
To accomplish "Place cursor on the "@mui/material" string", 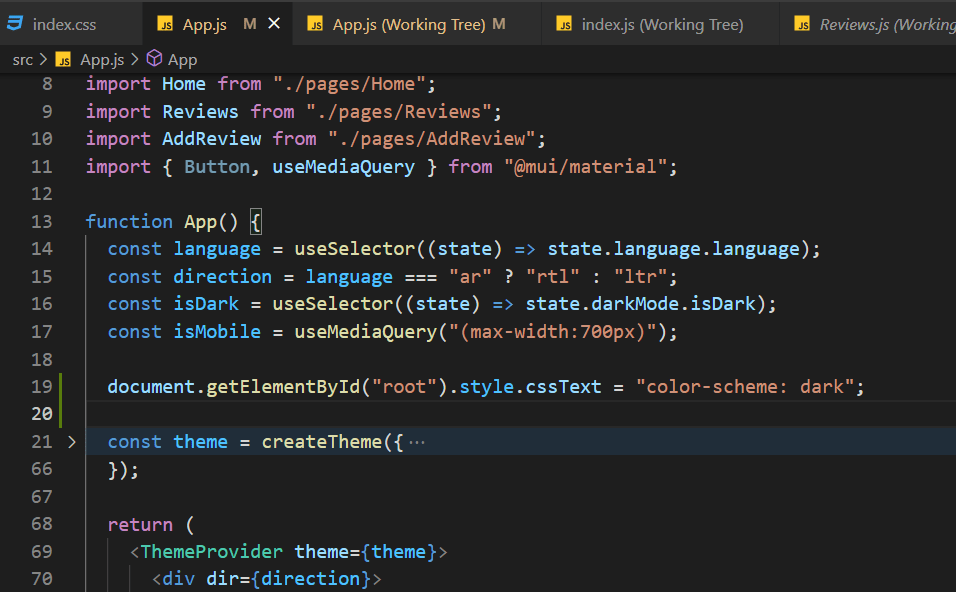I will [x=587, y=166].
